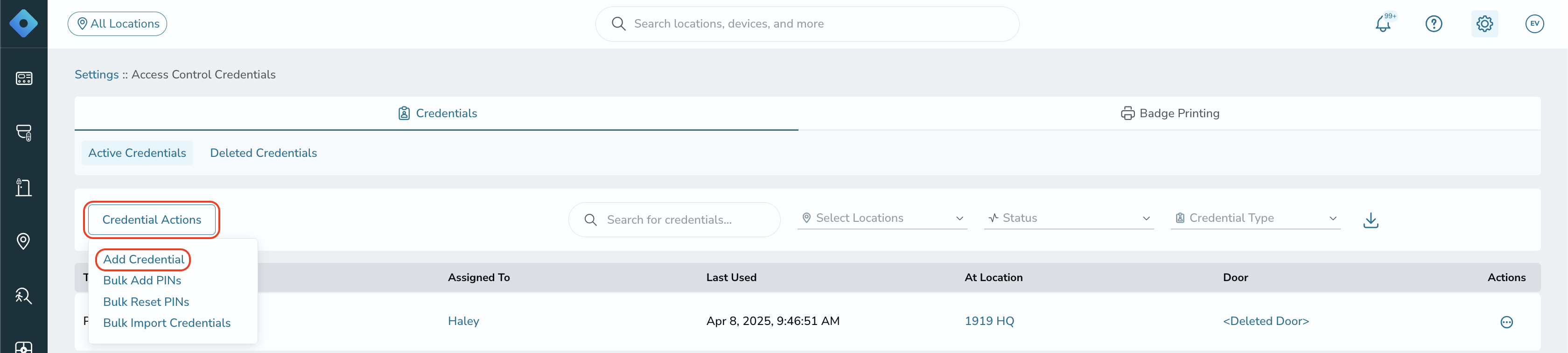
Task: Expand the Select Locations dropdown
Action: (x=882, y=218)
